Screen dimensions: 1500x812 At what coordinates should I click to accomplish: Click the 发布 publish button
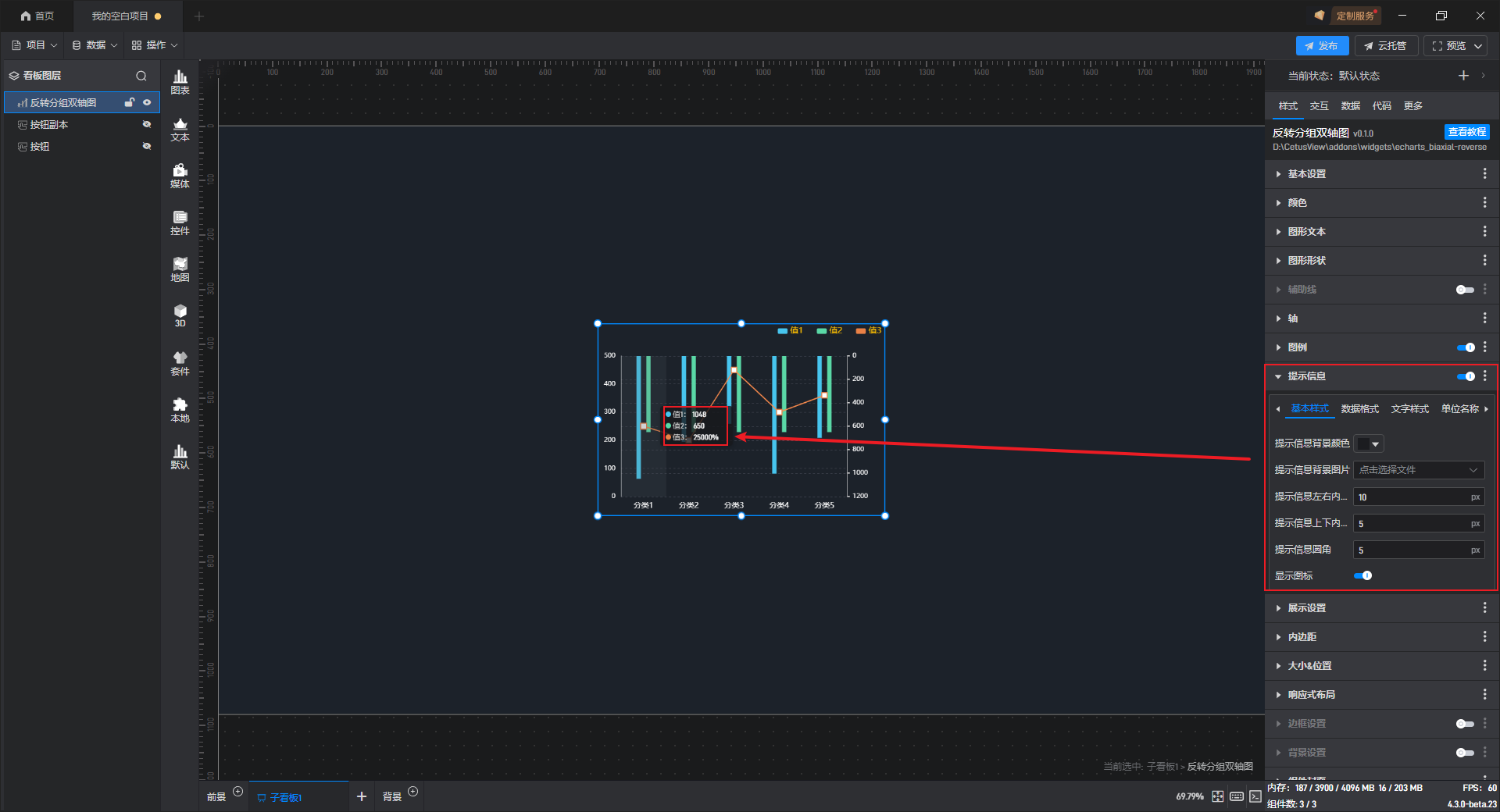click(1322, 46)
